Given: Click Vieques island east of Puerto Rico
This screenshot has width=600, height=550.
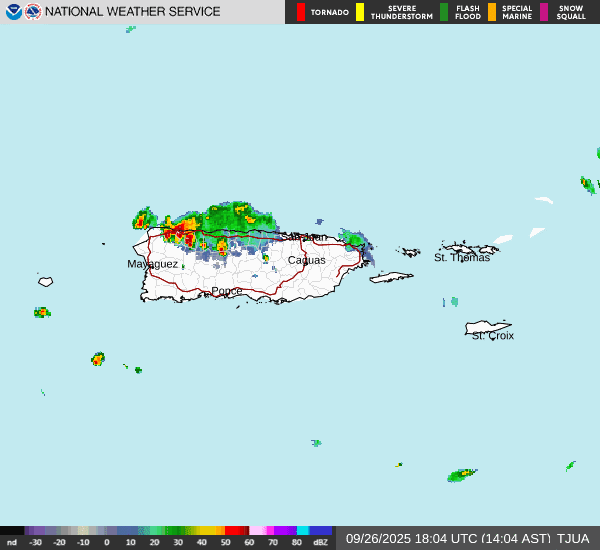Looking at the screenshot, I should [391, 277].
